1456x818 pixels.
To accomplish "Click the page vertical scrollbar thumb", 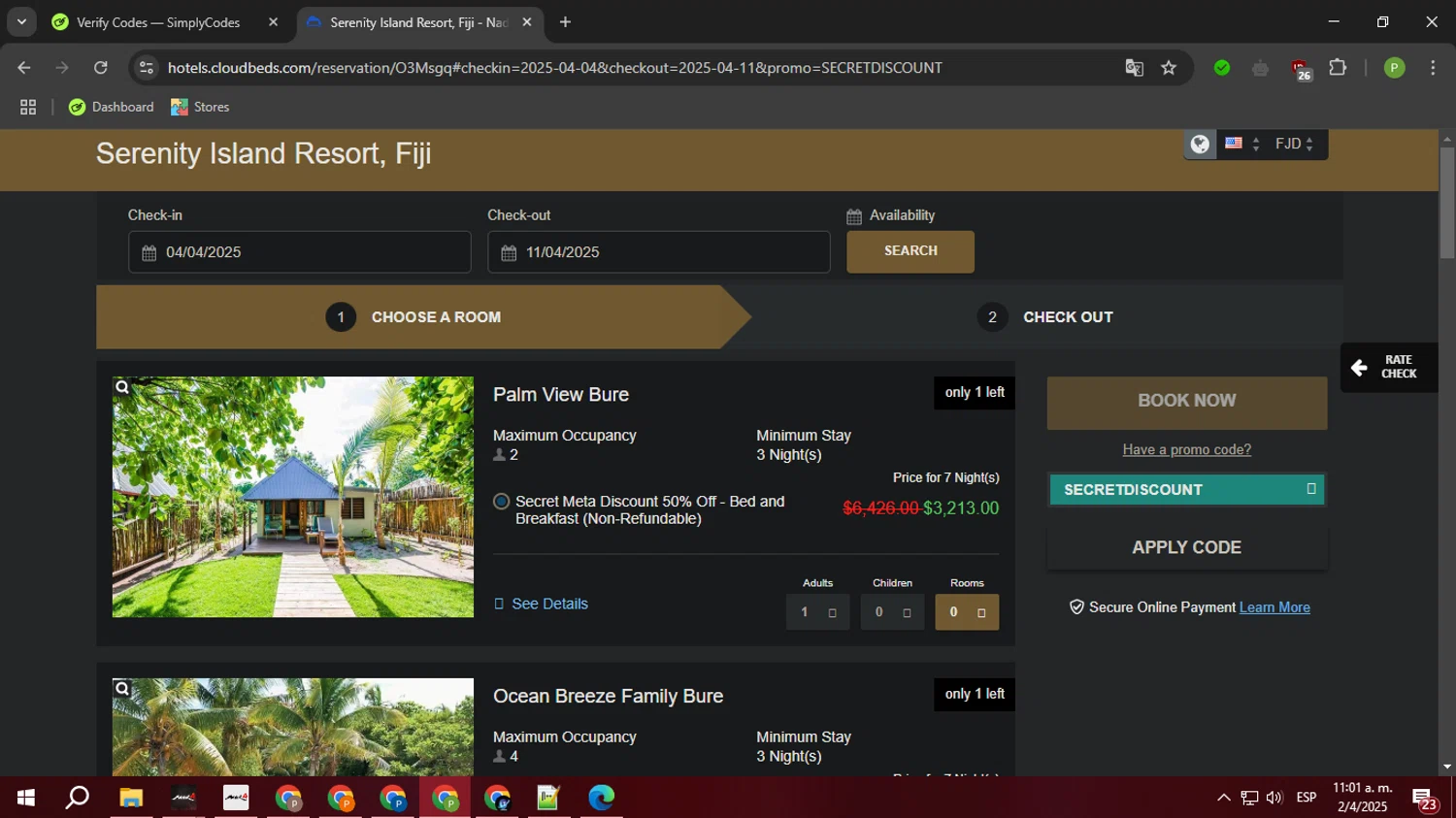I will 1447,203.
